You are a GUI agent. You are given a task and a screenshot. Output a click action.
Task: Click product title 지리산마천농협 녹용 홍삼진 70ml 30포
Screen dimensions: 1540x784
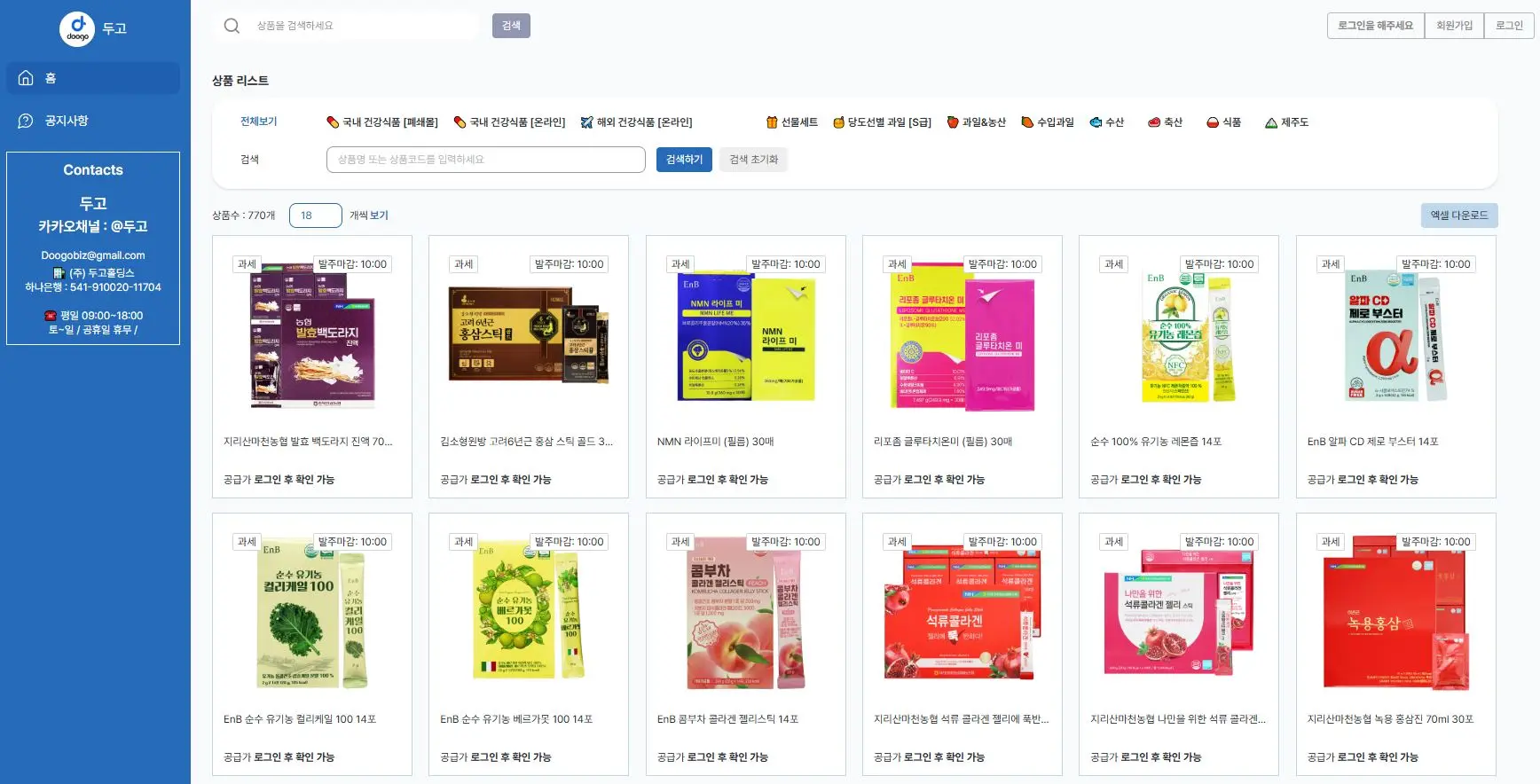(1390, 719)
